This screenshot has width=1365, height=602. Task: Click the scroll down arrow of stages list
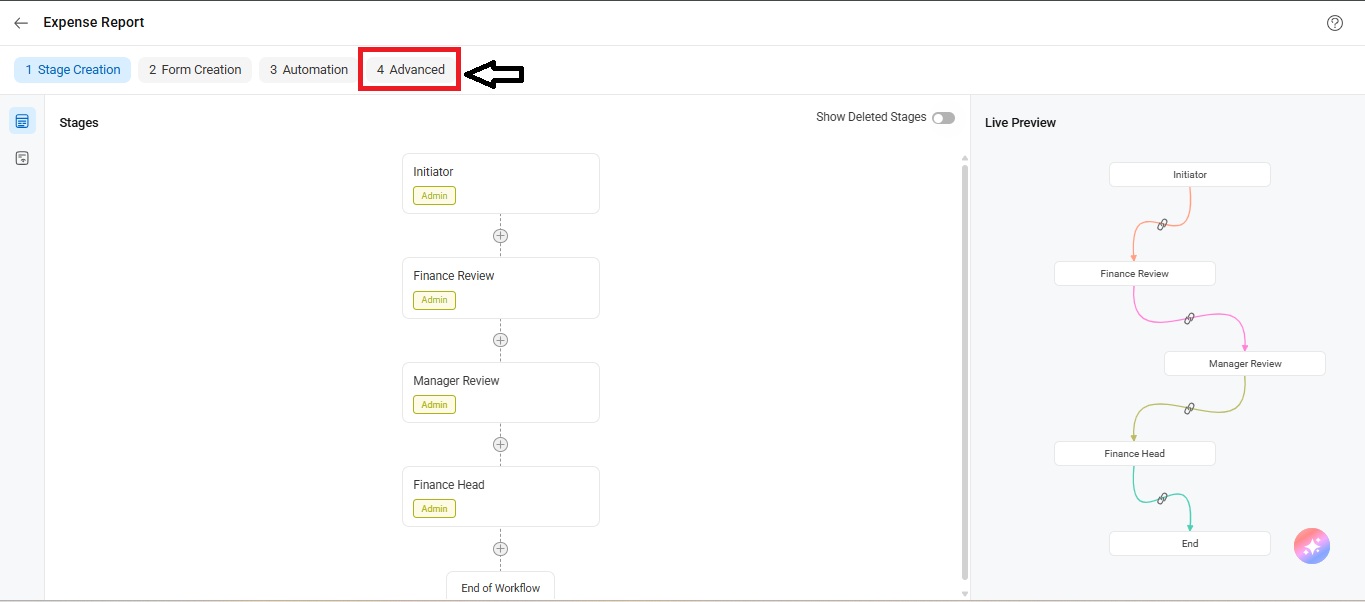click(x=964, y=593)
